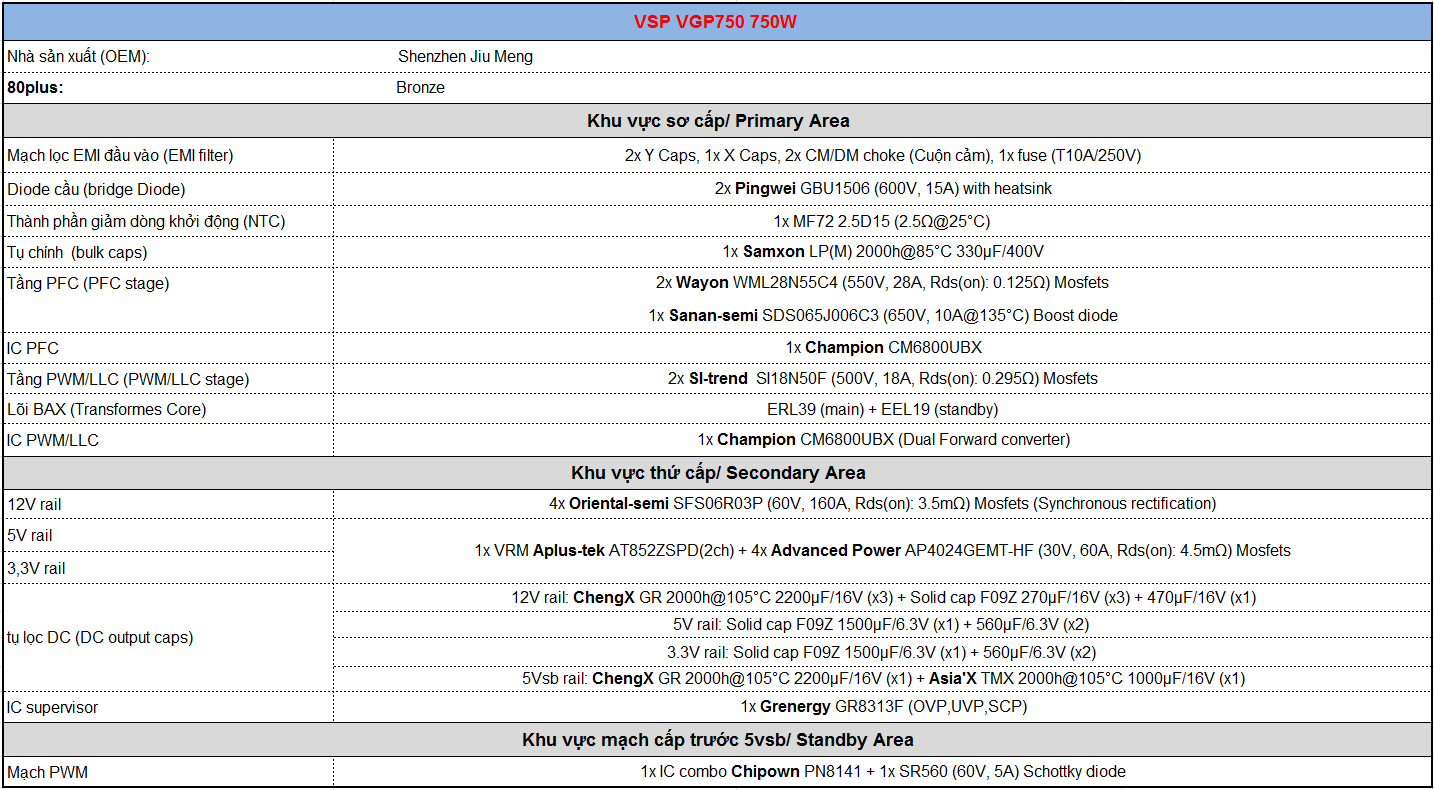Click the IC PFC label cell
The height and width of the screenshot is (790, 1434).
(168, 348)
